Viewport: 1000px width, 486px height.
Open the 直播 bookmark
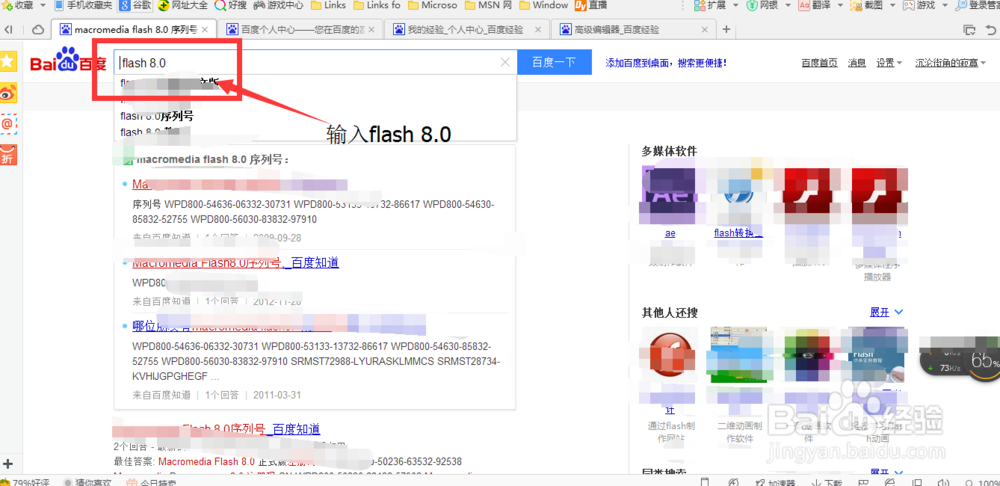click(x=590, y=5)
